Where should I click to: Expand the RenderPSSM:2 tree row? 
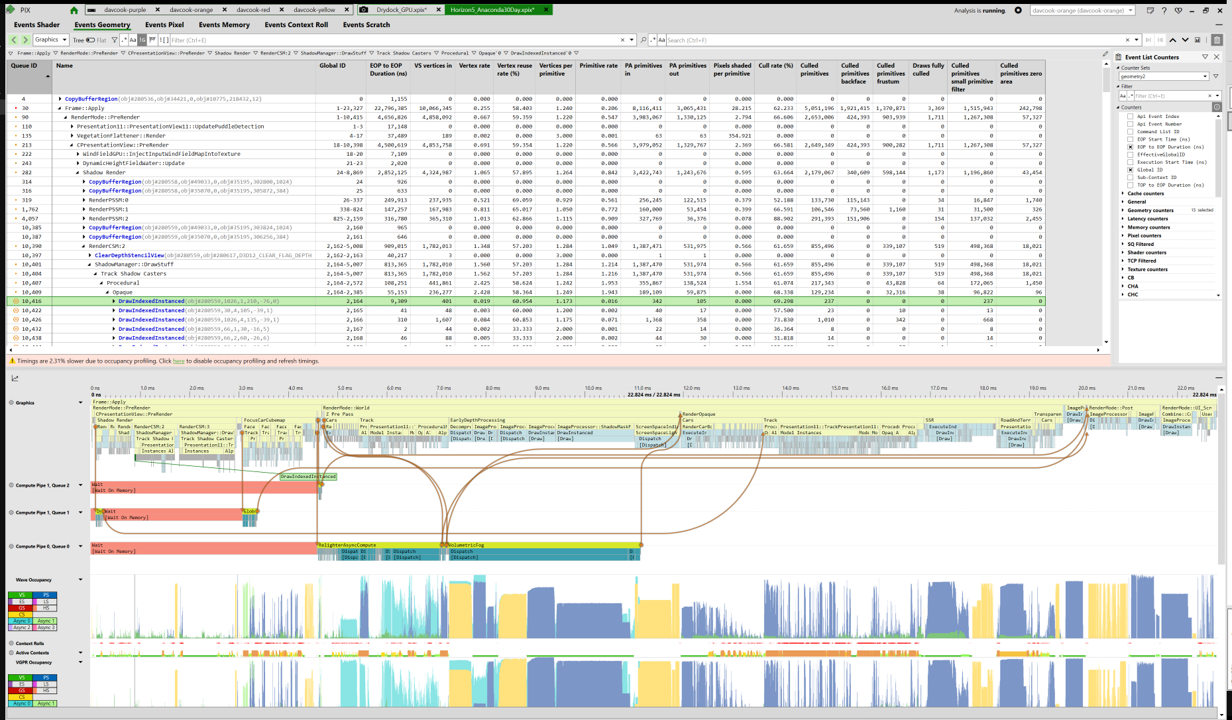84,218
